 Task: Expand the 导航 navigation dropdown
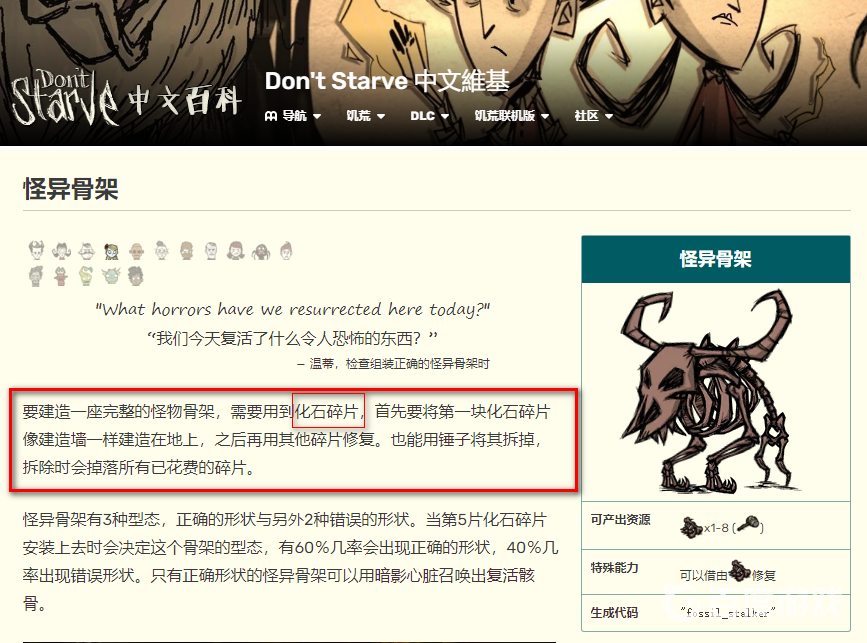coord(293,116)
